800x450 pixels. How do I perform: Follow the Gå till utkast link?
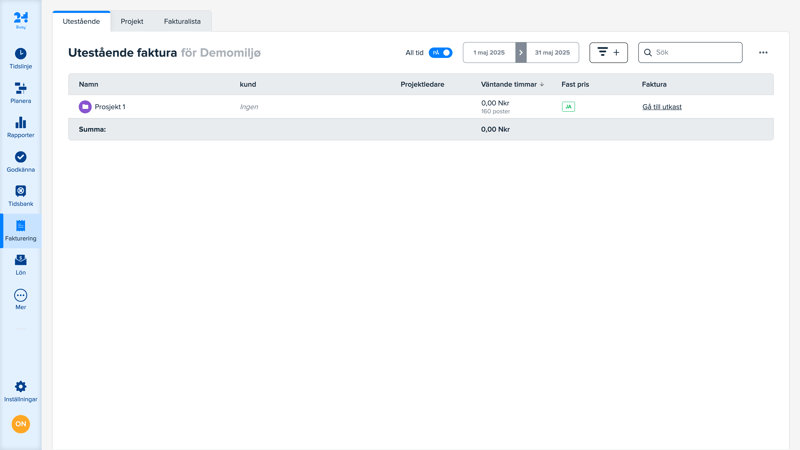click(x=662, y=107)
